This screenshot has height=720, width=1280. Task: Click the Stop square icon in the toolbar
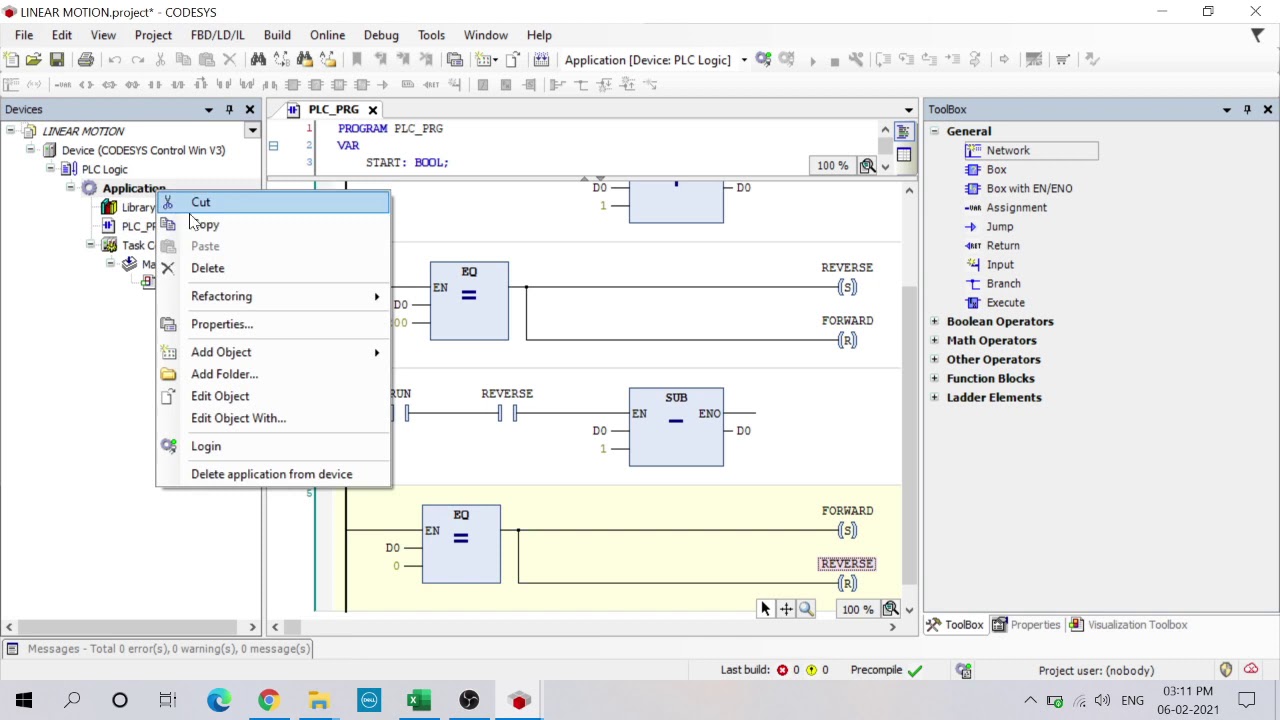click(x=834, y=60)
